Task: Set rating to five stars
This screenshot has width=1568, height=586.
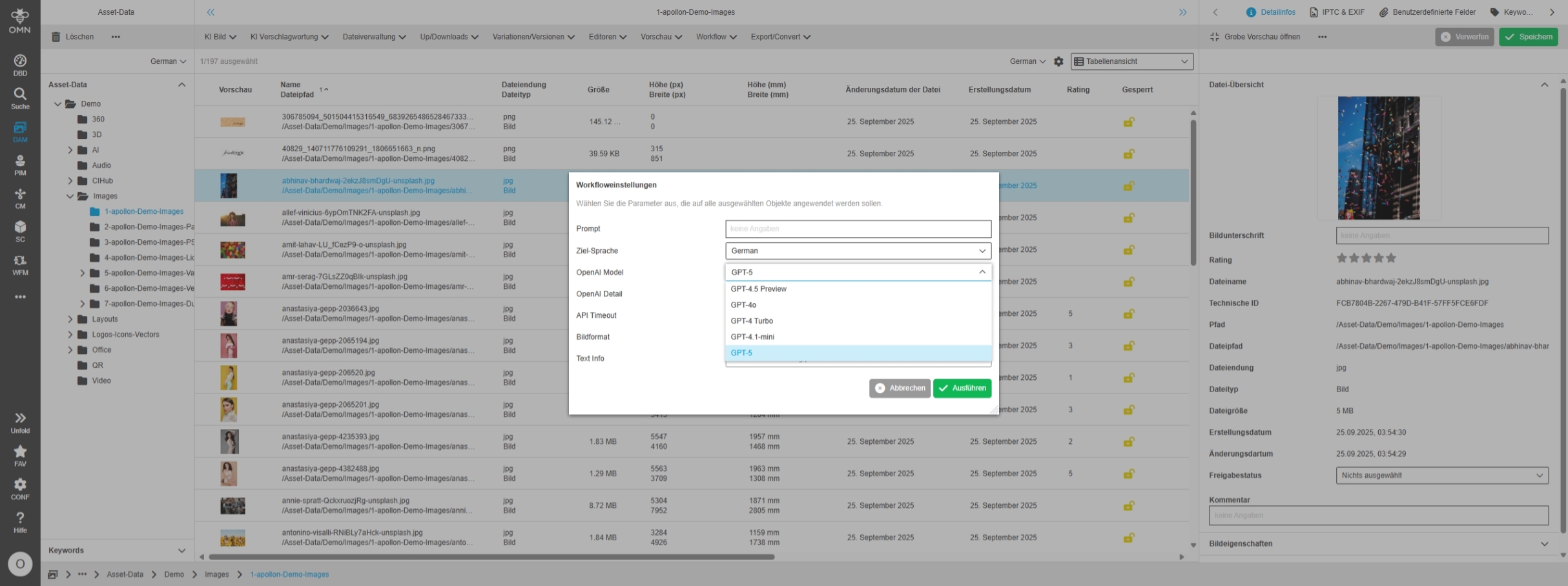Action: point(1391,258)
